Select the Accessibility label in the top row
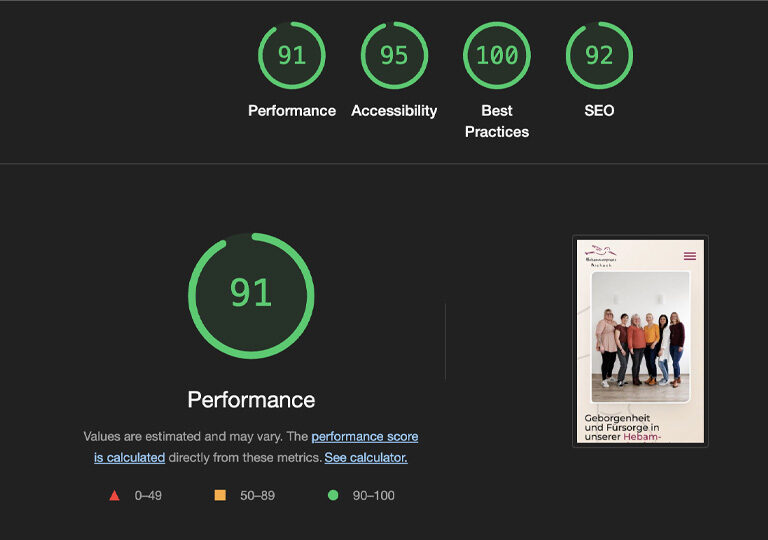768x540 pixels. 394,111
